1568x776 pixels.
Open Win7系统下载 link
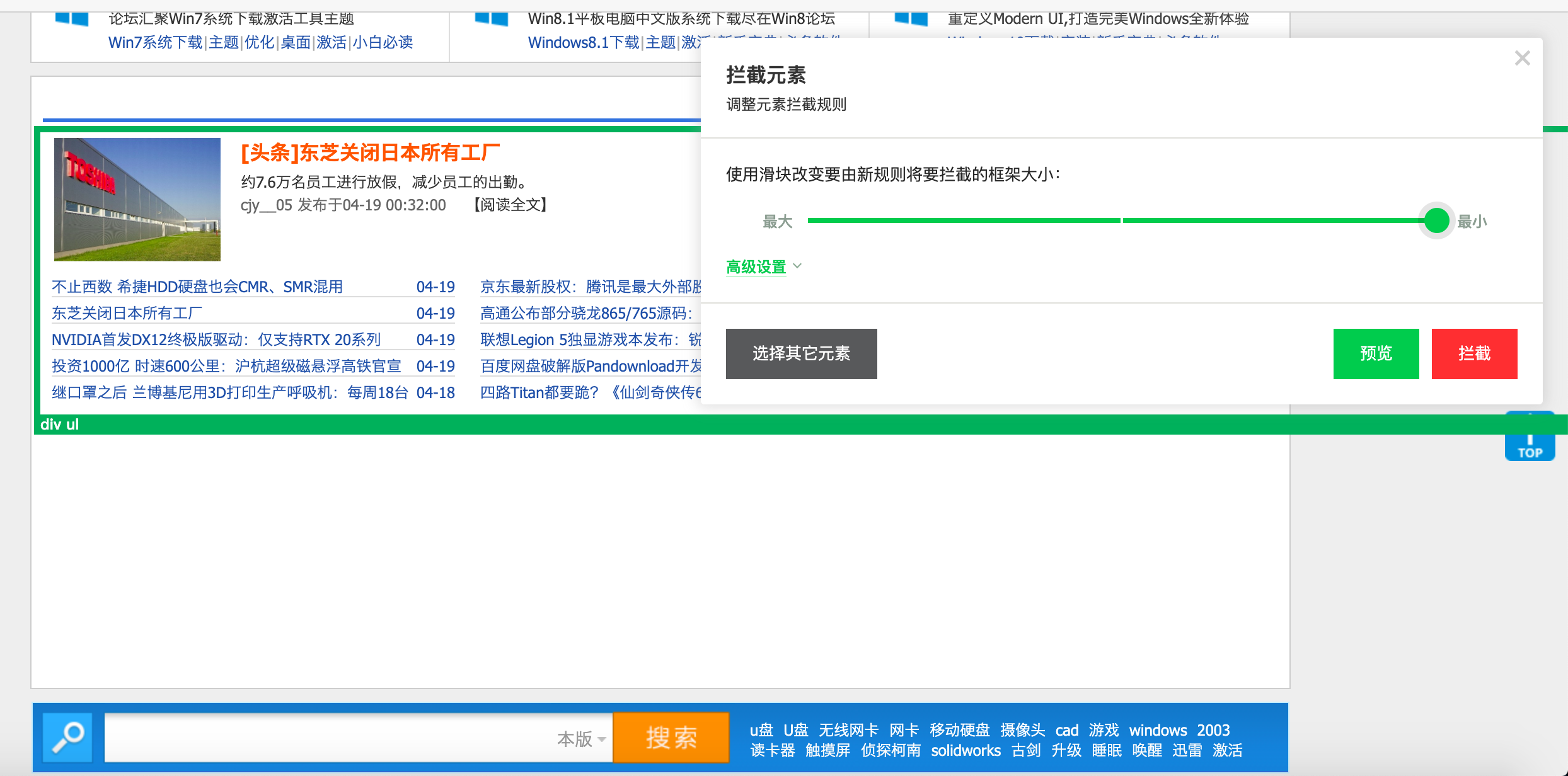pyautogui.click(x=156, y=42)
